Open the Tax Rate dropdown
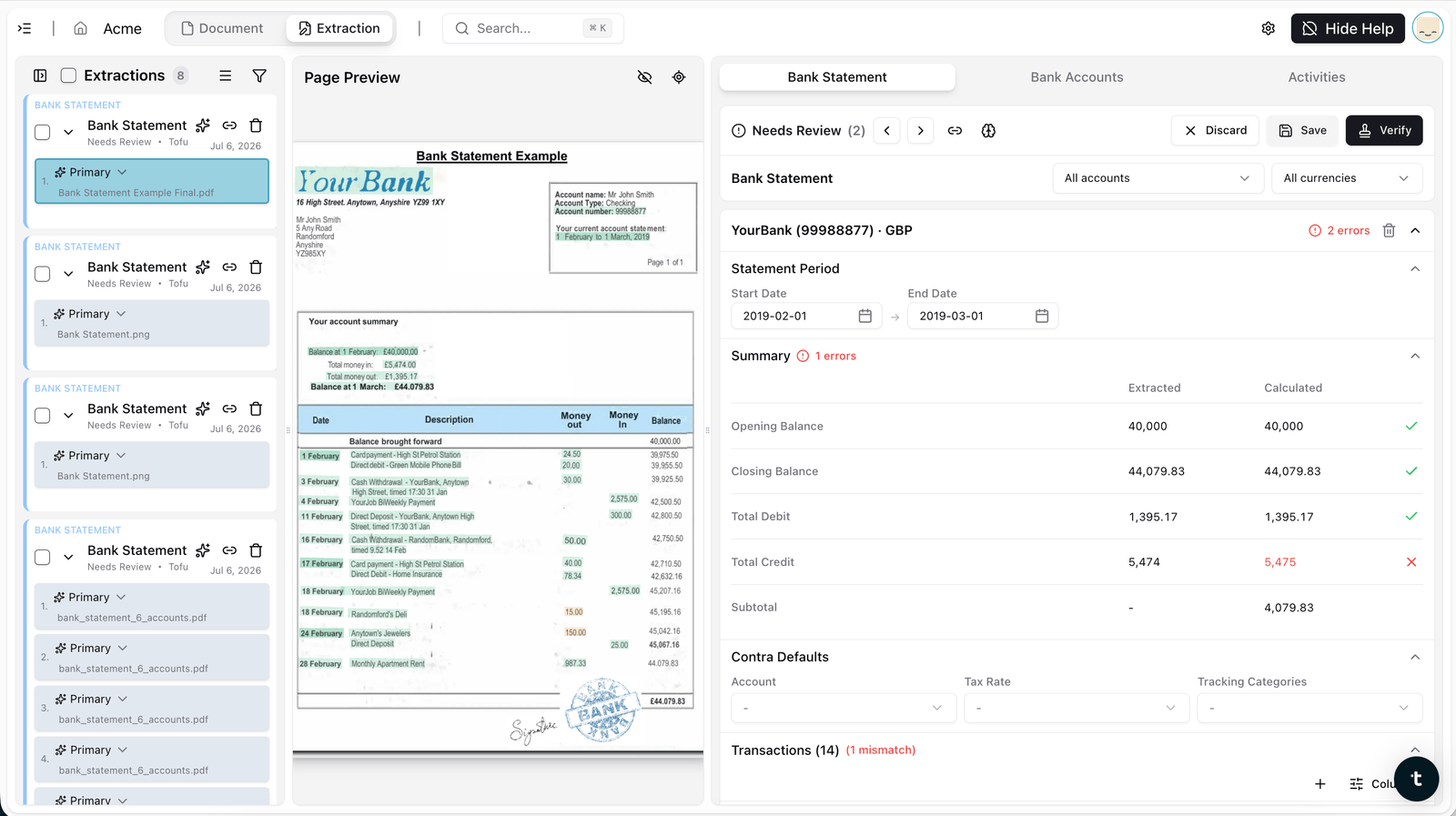 (1077, 708)
